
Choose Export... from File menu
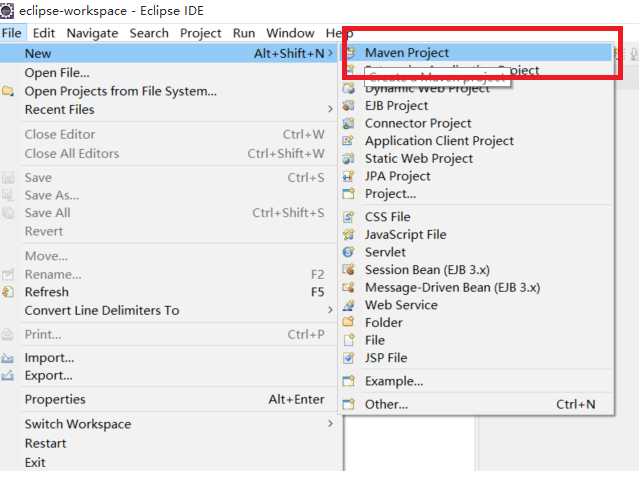click(x=169, y=375)
